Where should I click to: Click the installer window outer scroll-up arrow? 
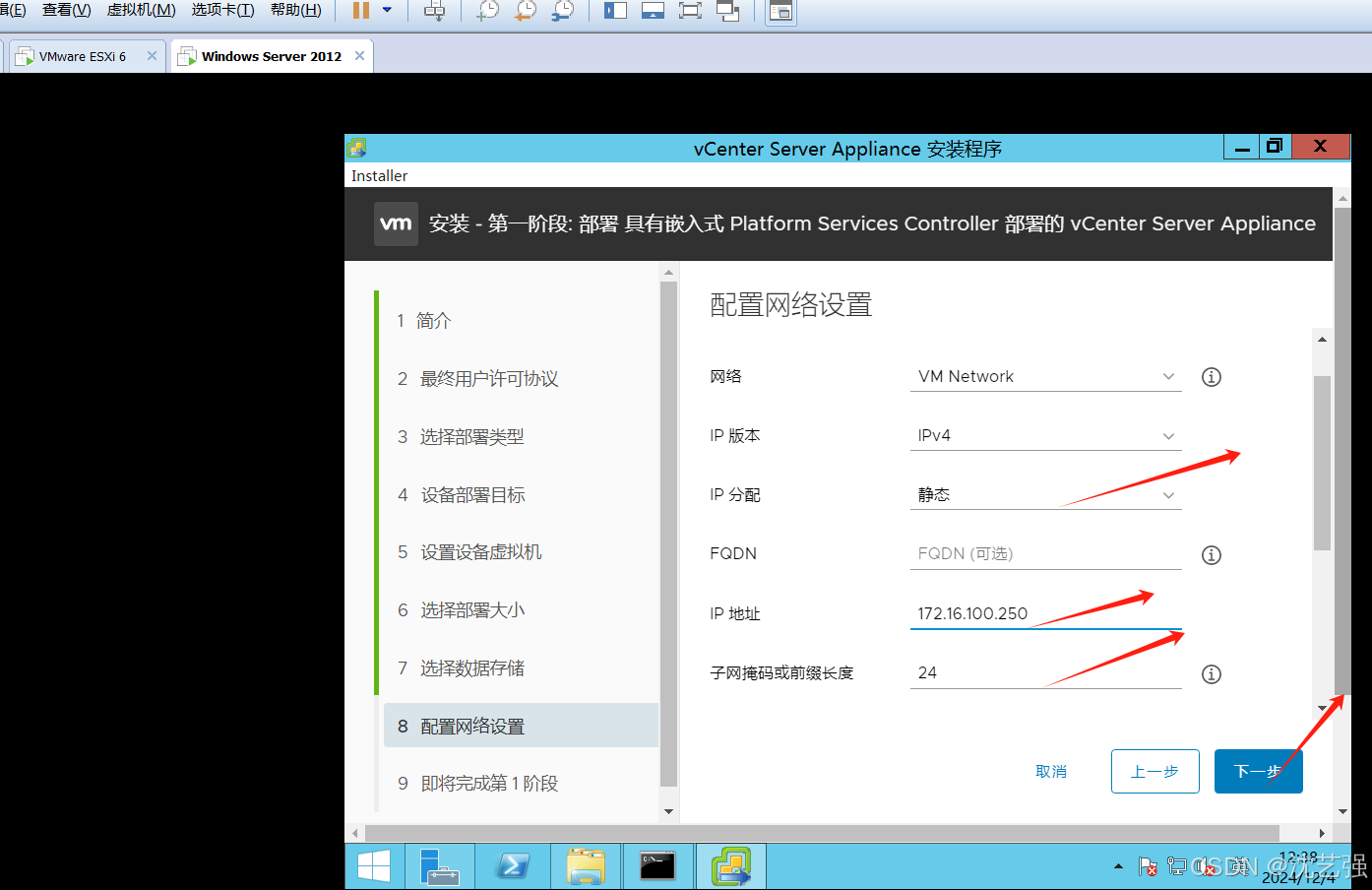pyautogui.click(x=1342, y=199)
